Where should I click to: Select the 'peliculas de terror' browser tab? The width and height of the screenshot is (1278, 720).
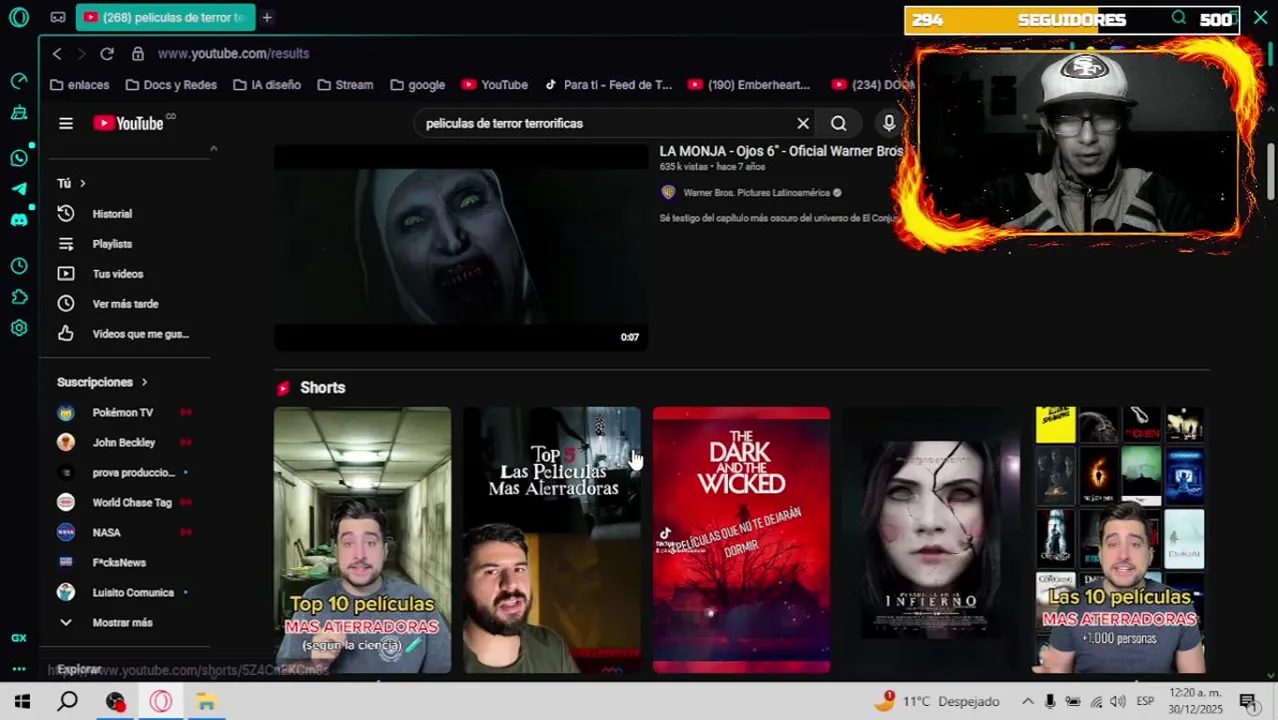(165, 17)
